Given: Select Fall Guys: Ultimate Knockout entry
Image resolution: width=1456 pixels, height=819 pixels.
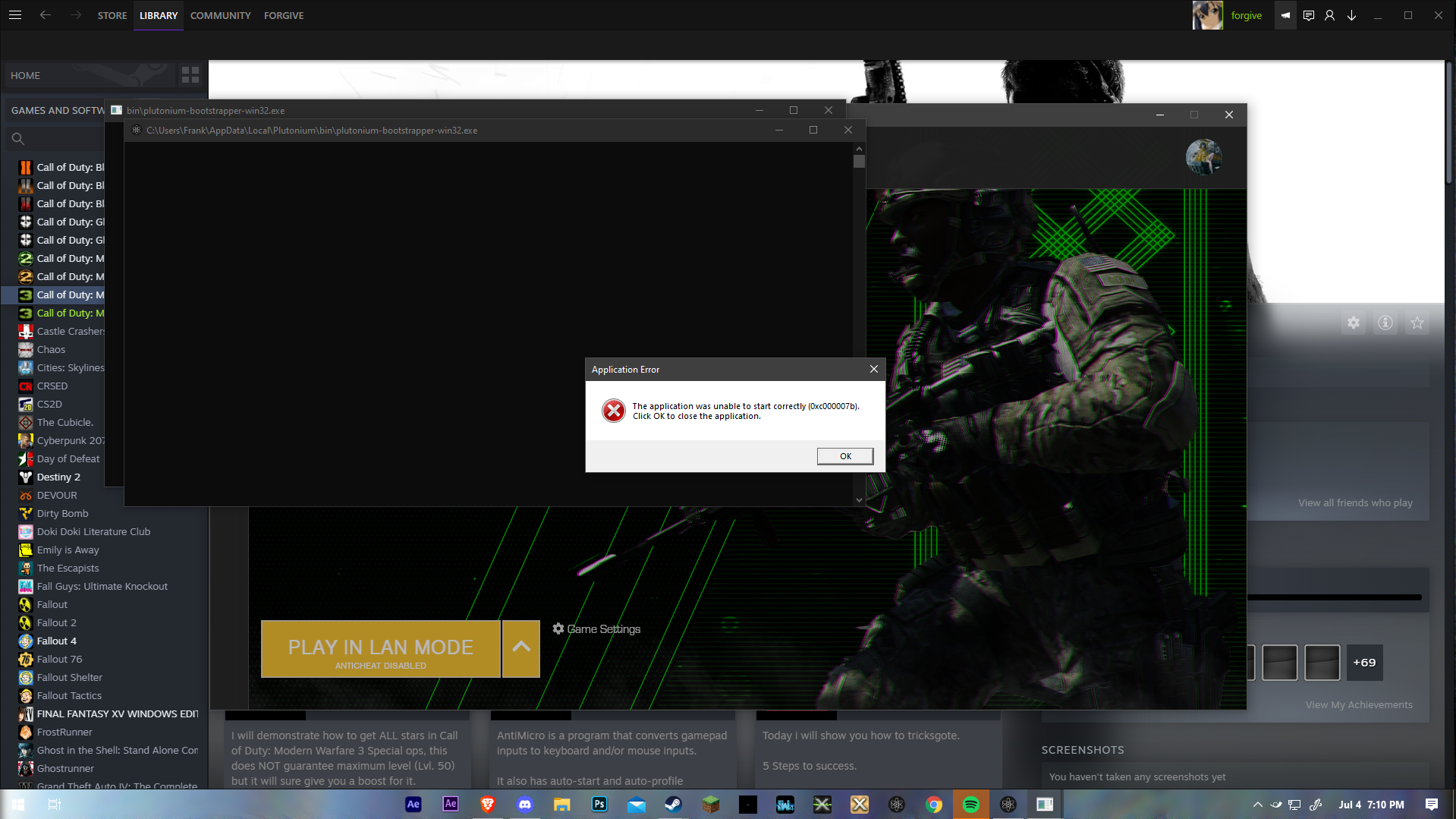Looking at the screenshot, I should click(102, 586).
